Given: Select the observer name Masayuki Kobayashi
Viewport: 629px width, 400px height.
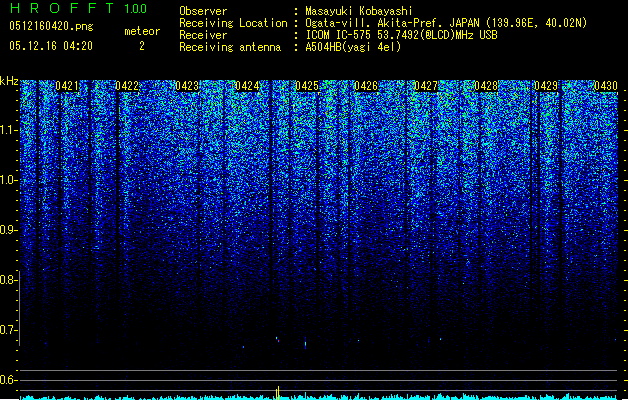Looking at the screenshot, I should [x=359, y=11].
